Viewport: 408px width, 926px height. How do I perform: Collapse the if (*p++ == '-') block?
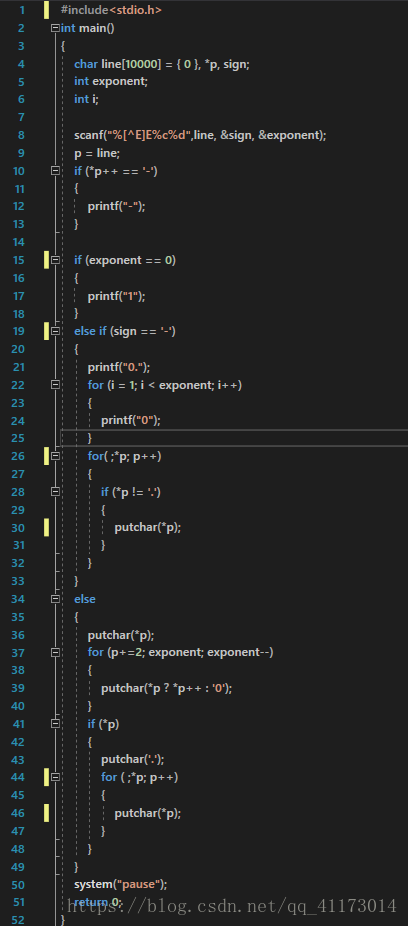(56, 171)
